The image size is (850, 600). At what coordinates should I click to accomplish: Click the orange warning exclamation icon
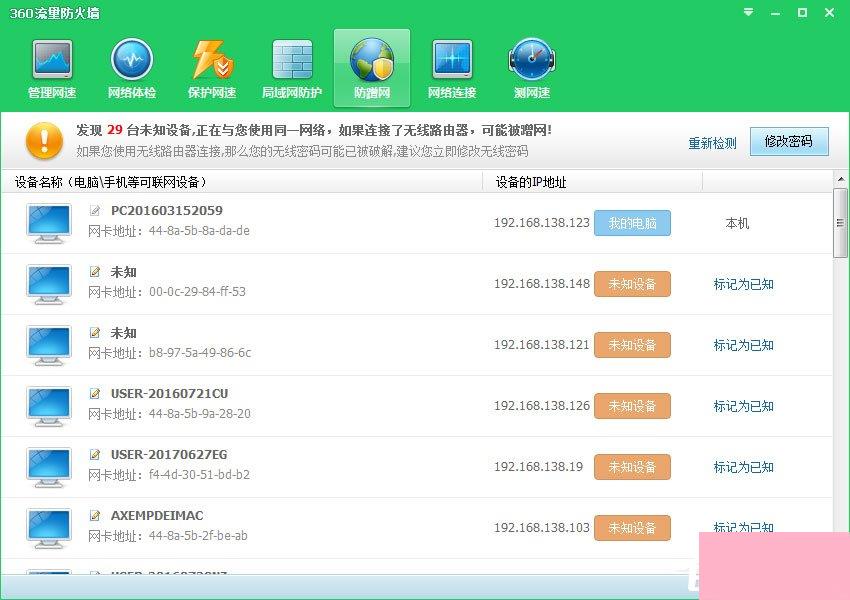tap(44, 141)
